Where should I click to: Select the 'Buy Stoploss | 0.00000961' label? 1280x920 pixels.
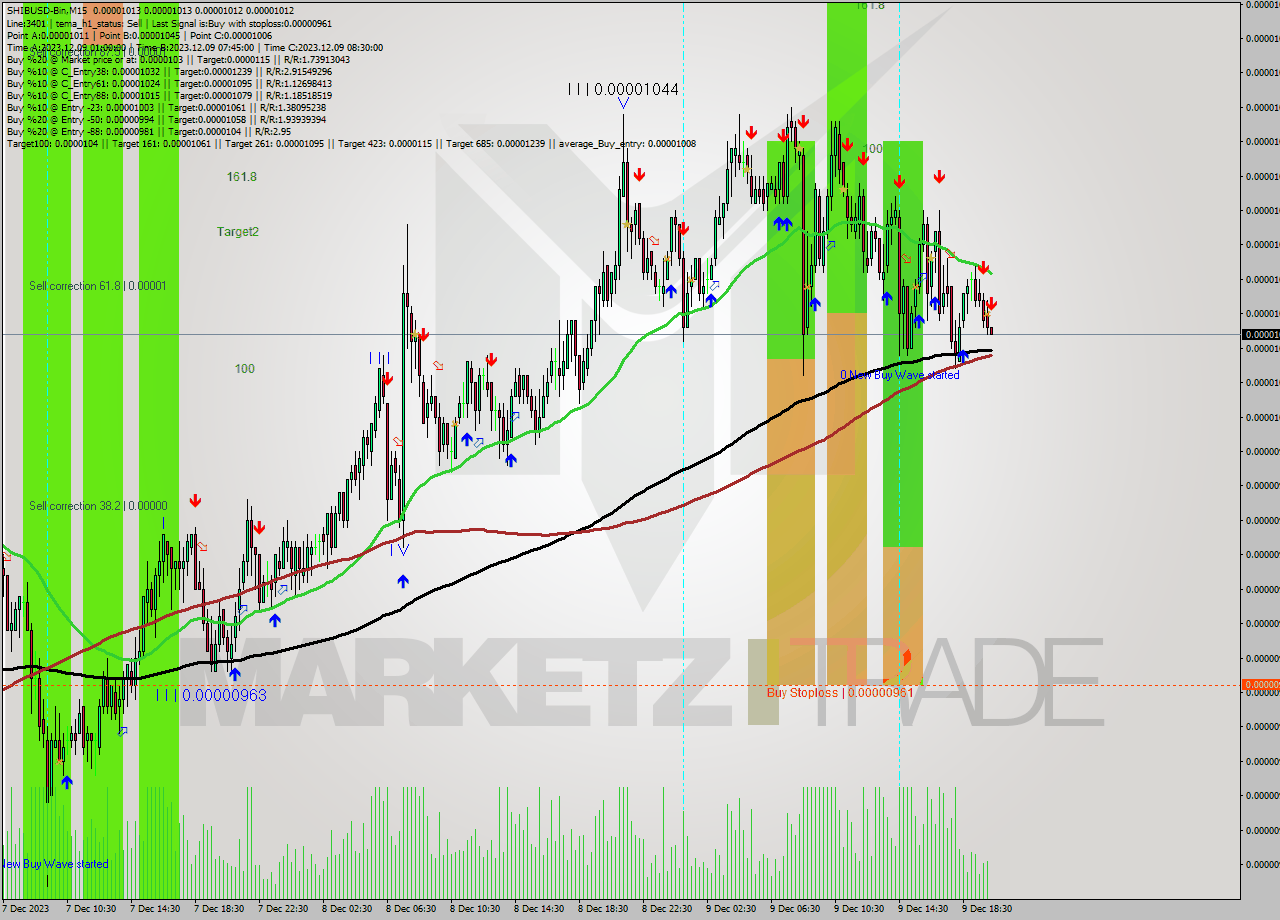[840, 692]
